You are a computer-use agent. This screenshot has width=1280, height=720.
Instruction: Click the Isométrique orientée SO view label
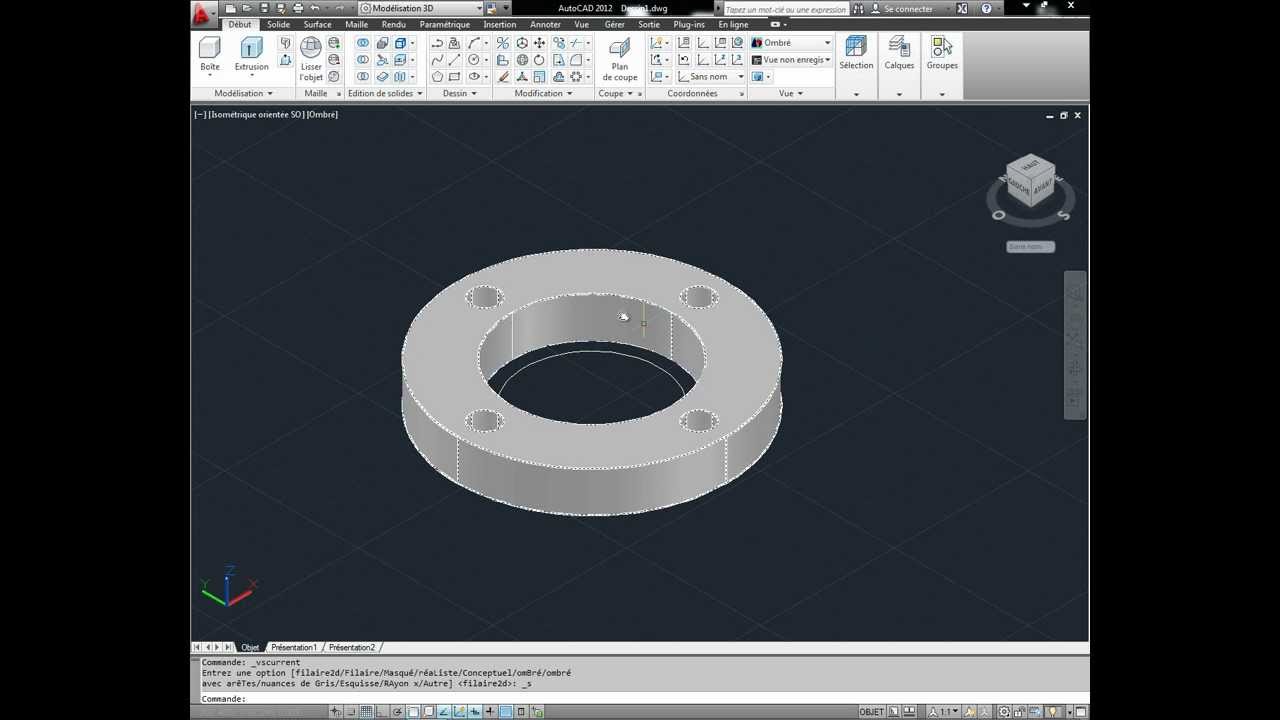(257, 114)
